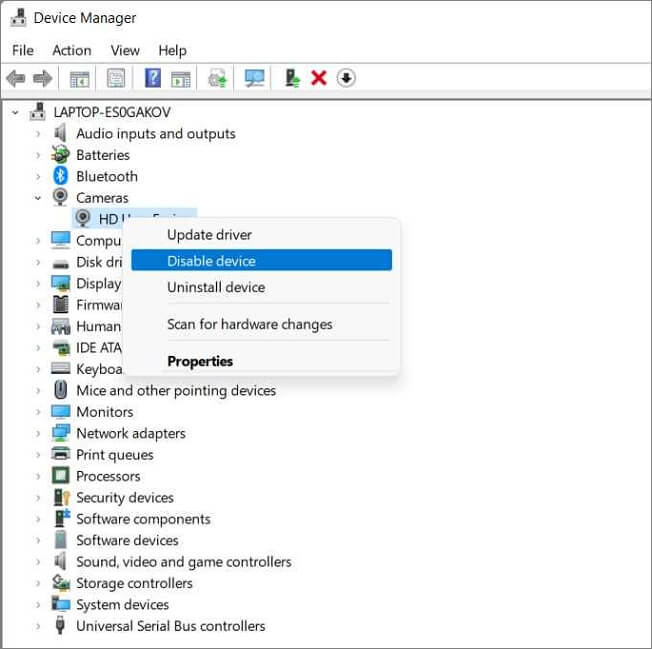Click the Update device driver toolbar icon
652x649 pixels.
coord(218,78)
